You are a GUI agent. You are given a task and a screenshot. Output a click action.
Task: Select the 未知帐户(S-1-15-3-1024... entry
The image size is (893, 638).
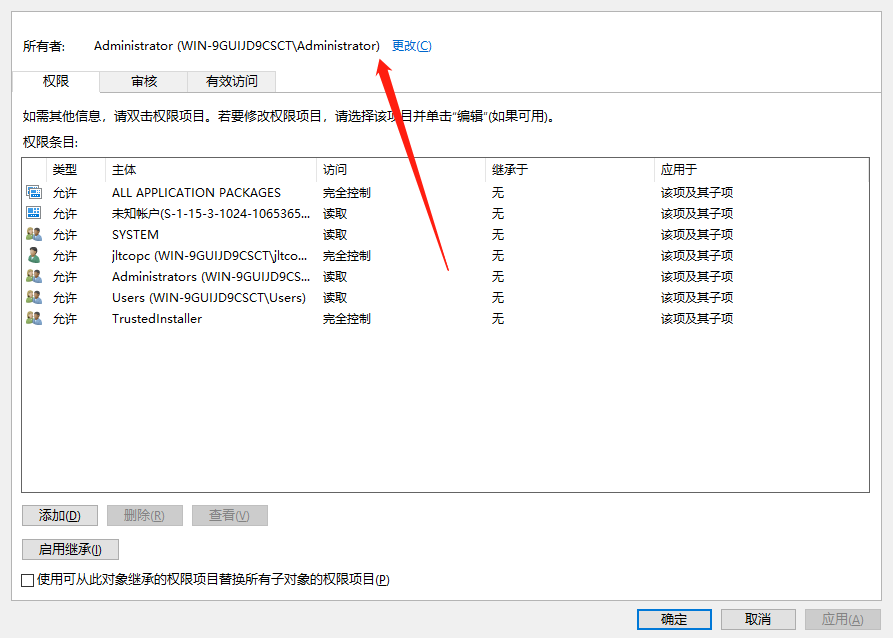445,214
